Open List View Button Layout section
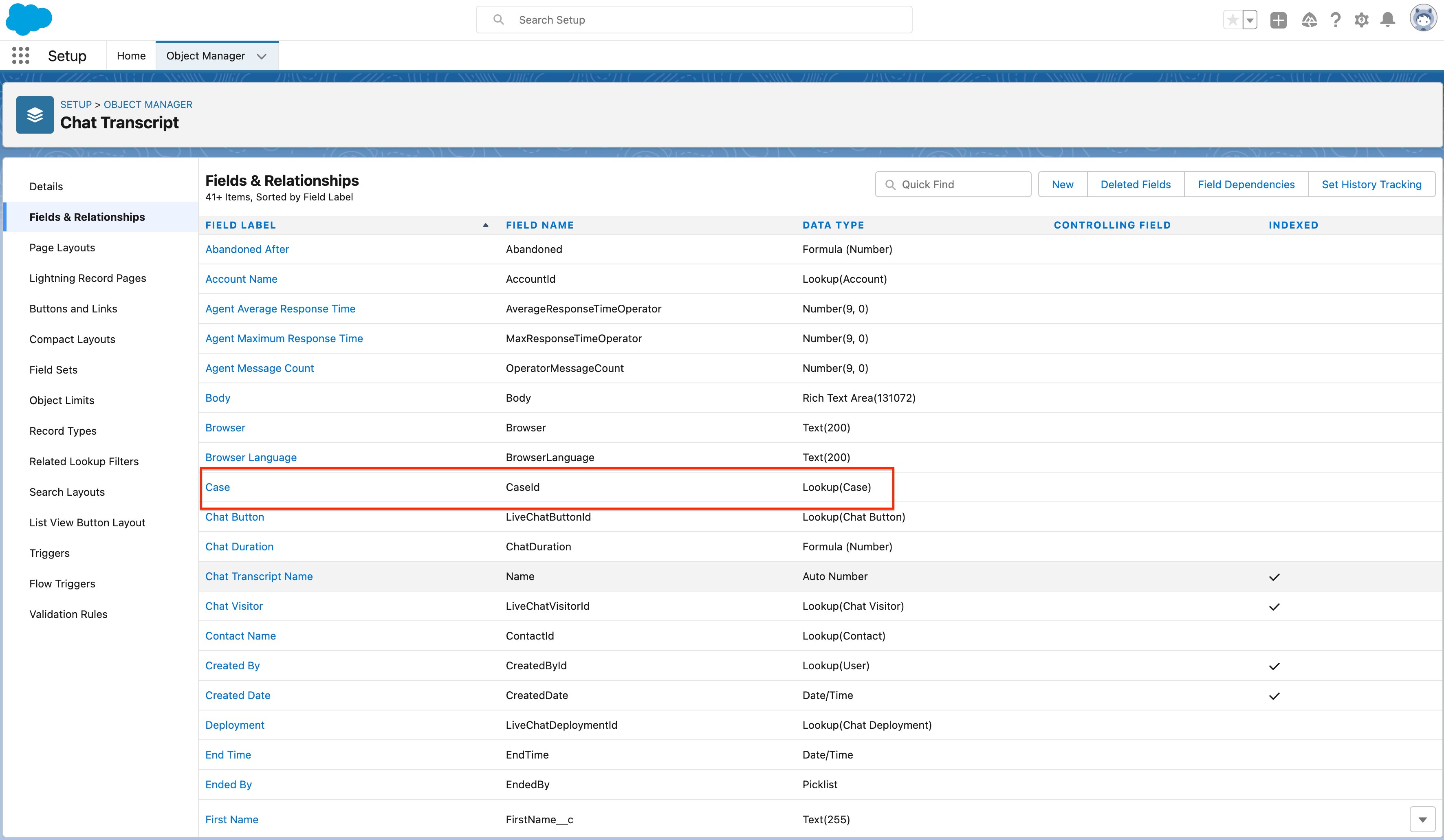 87,523
